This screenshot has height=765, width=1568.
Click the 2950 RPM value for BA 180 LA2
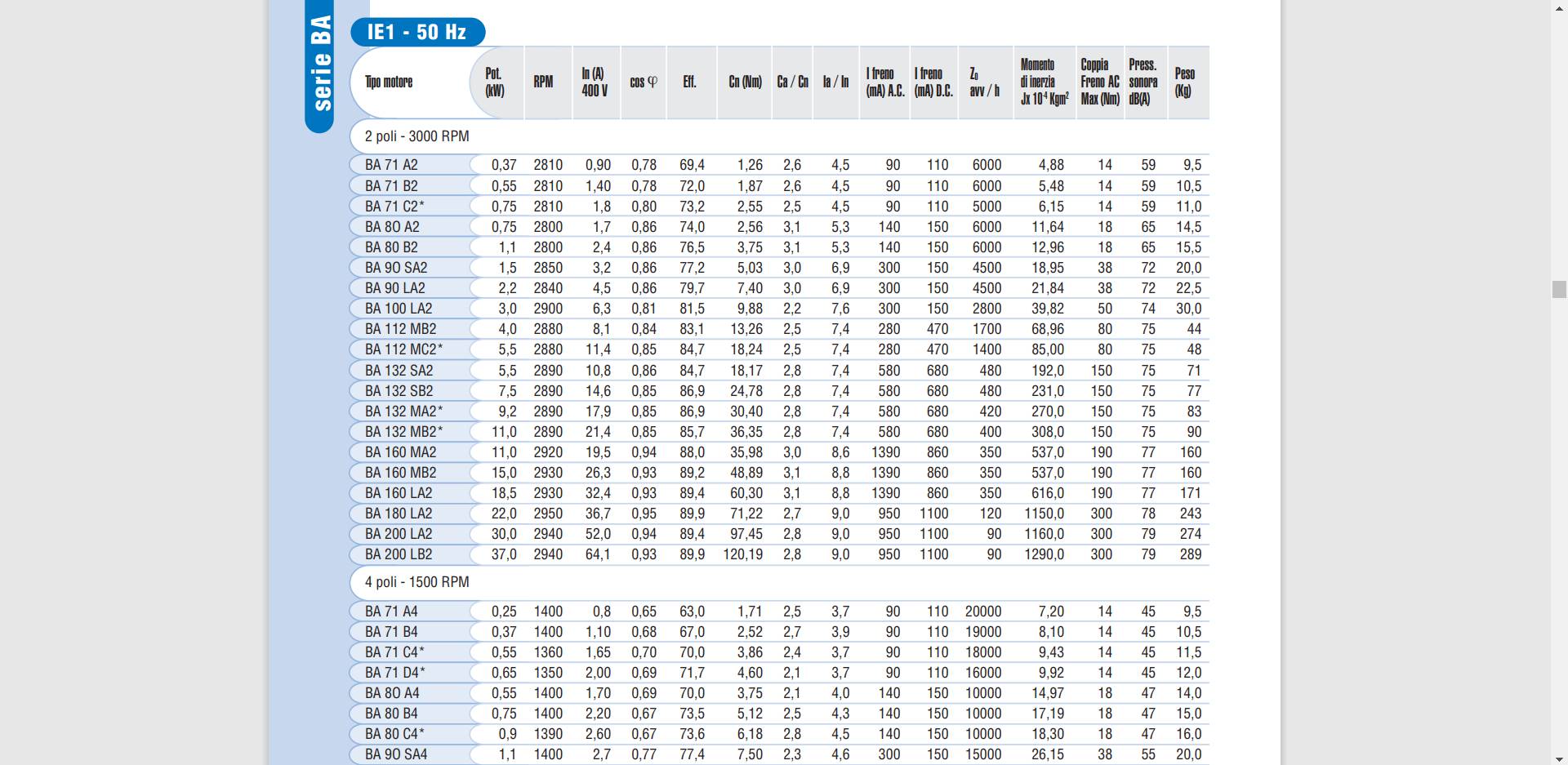coord(548,514)
